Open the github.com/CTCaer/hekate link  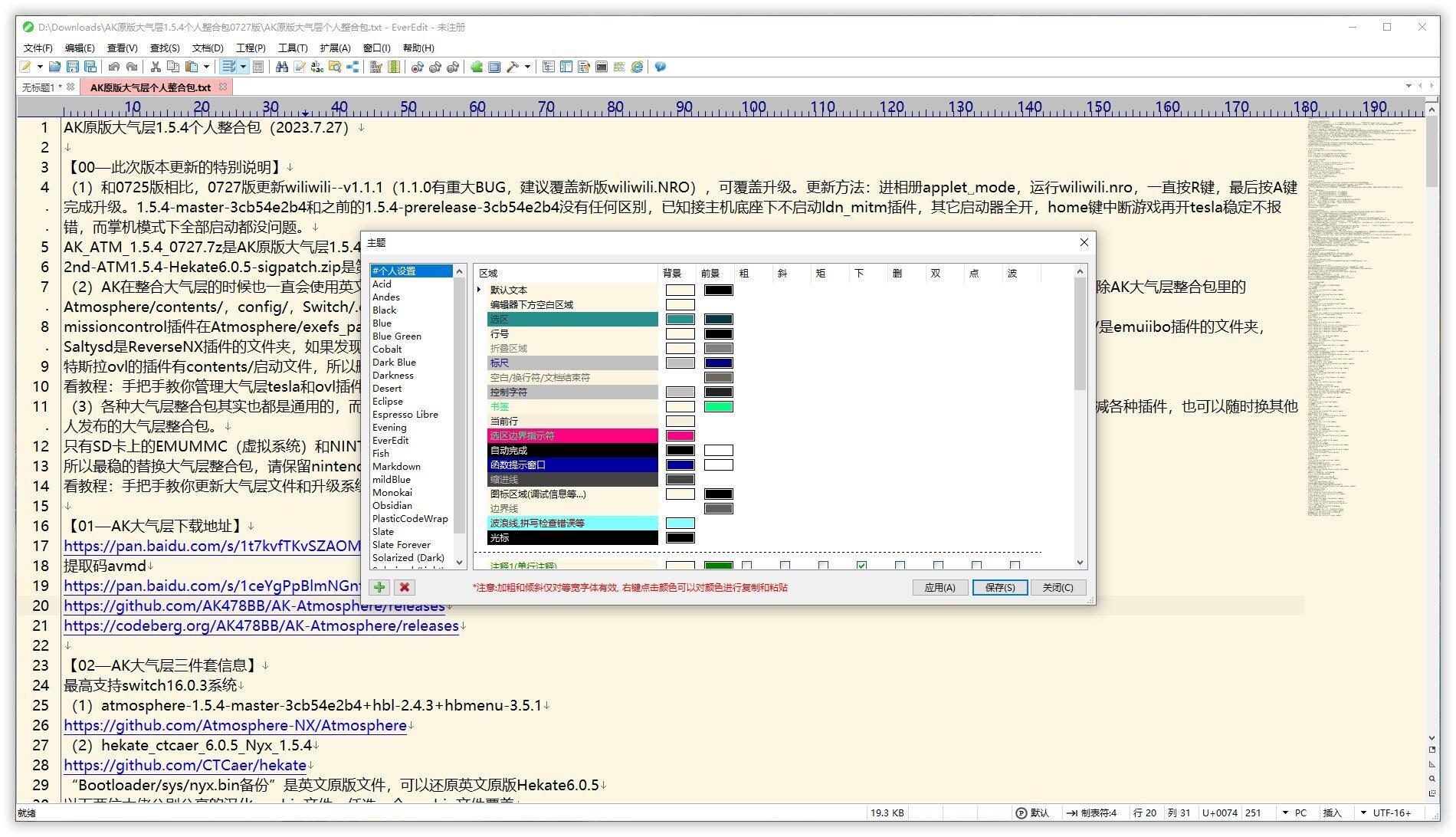(x=185, y=765)
